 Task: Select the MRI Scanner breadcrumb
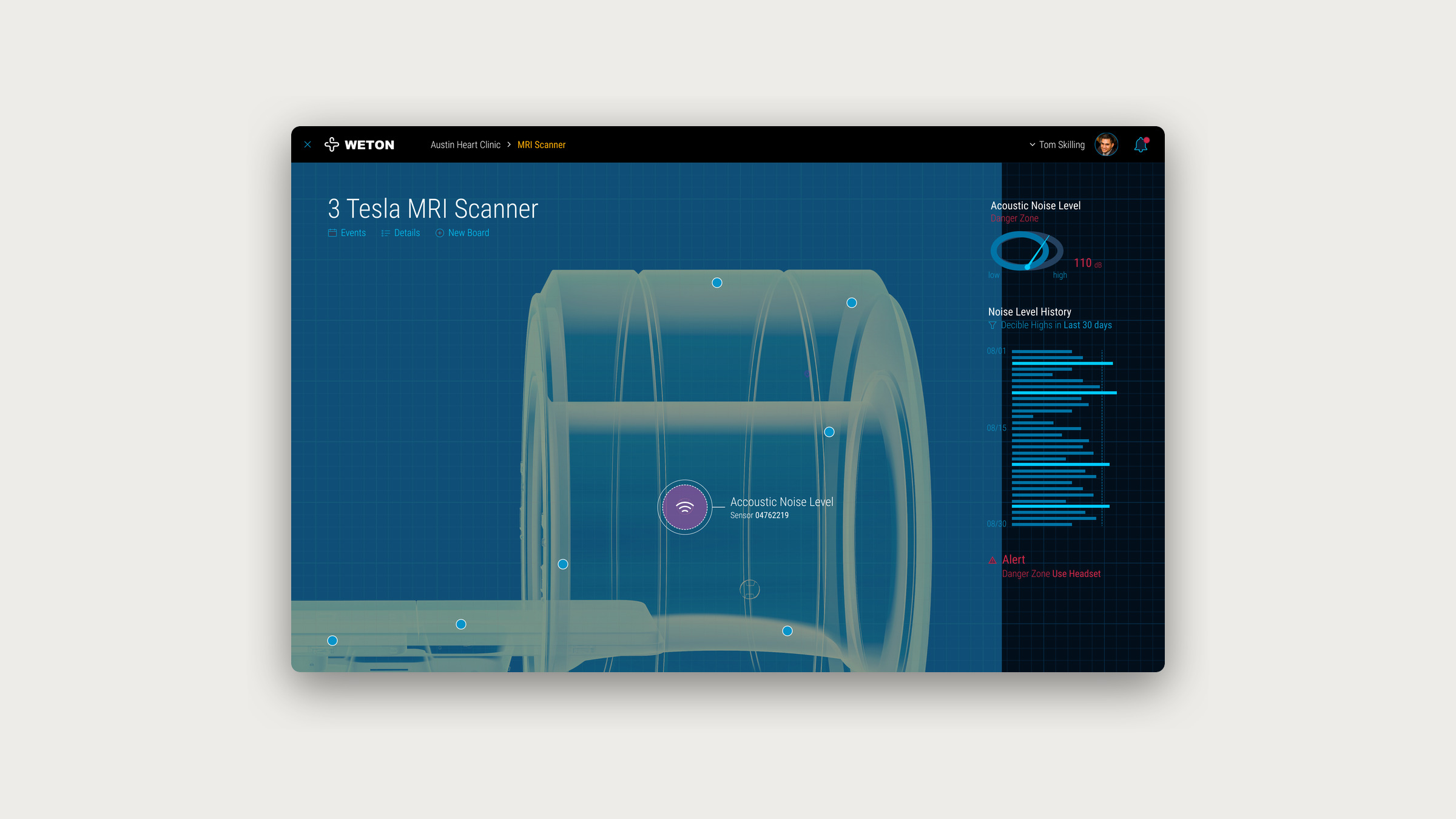click(541, 145)
